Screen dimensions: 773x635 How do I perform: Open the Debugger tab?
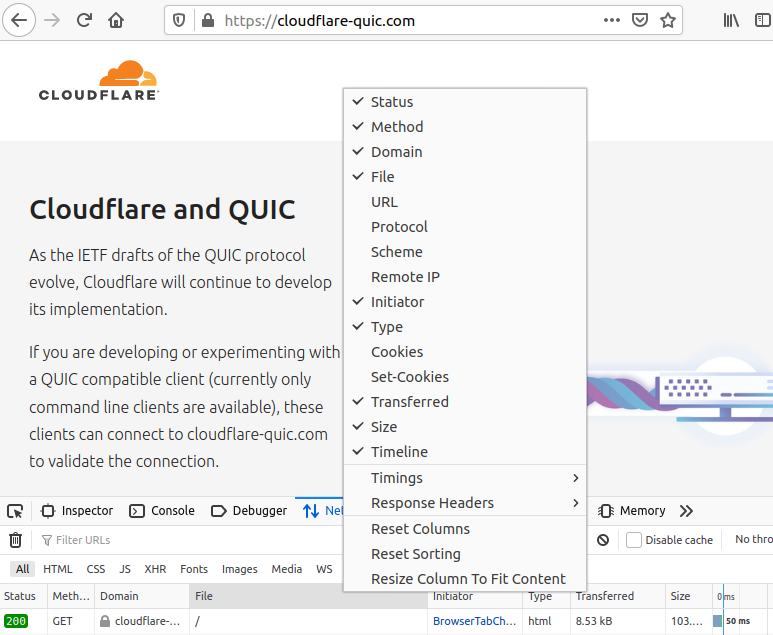[x=248, y=511]
